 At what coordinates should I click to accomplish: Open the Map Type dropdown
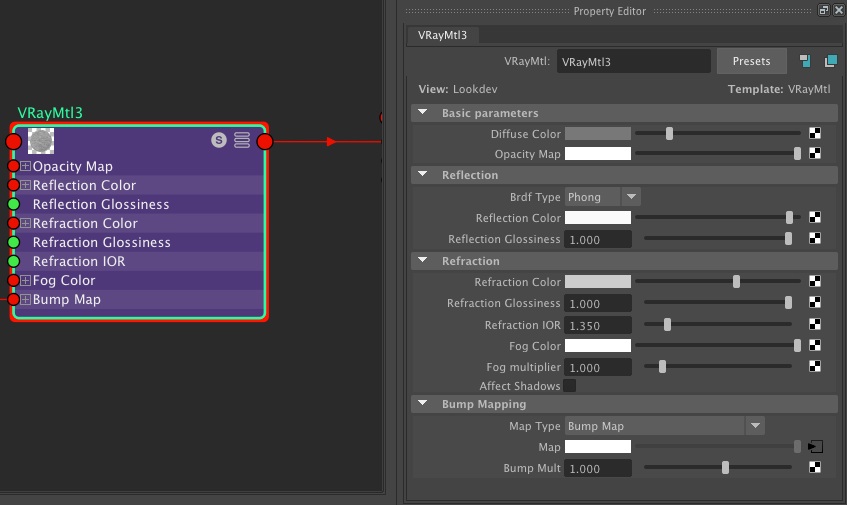(x=664, y=426)
